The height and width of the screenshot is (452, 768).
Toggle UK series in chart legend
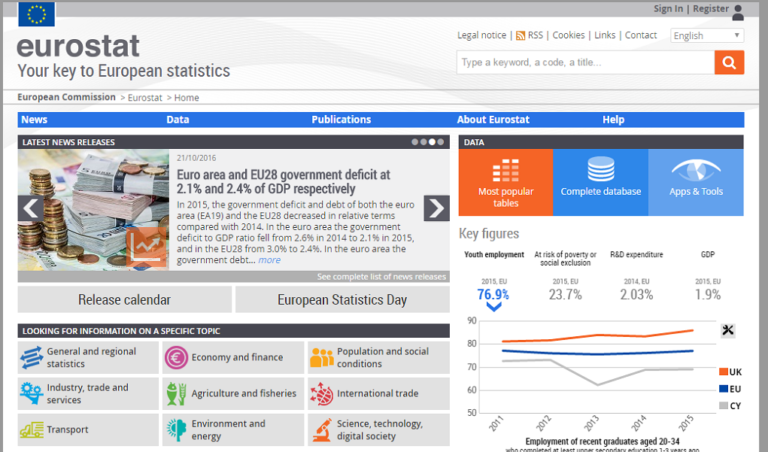point(730,372)
